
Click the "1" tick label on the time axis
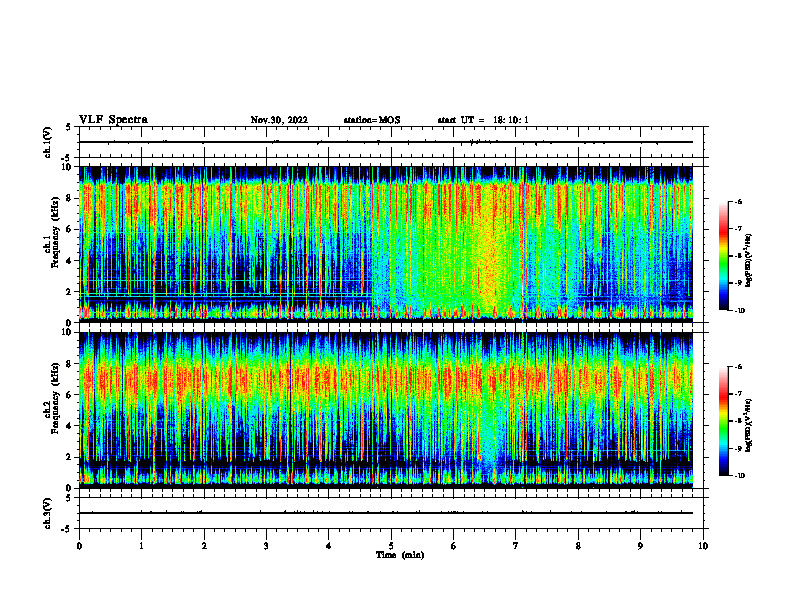pos(141,546)
